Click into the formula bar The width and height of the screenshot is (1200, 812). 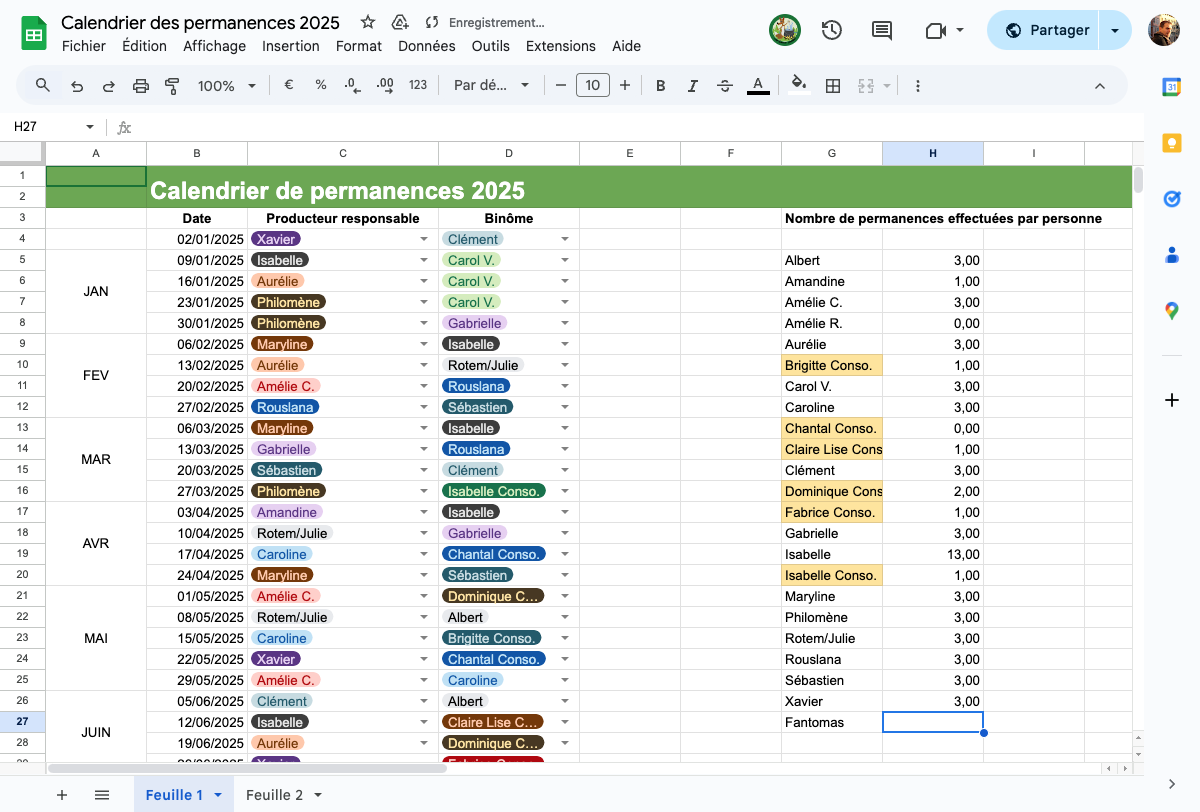point(640,127)
